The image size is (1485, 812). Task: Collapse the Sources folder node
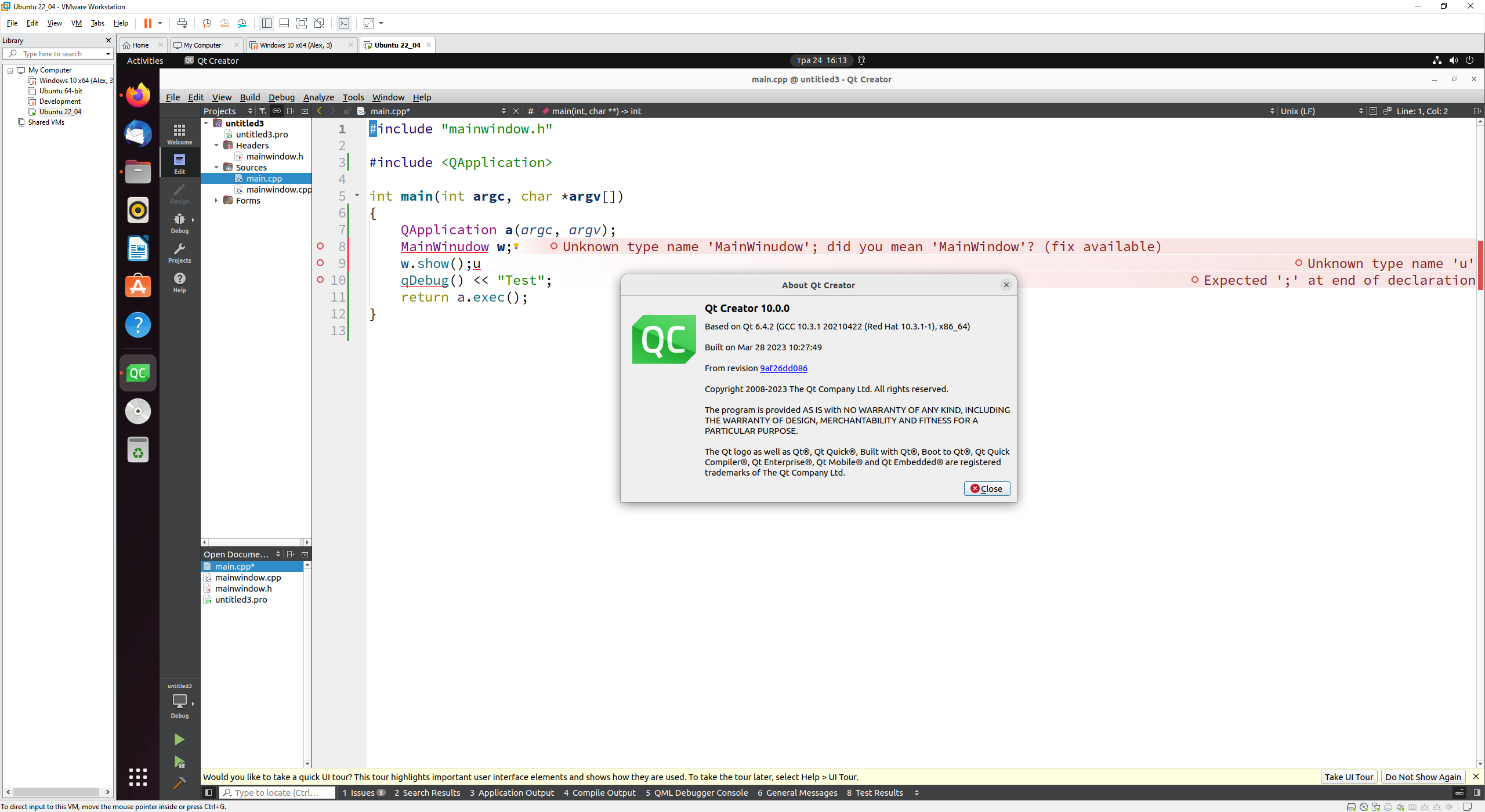[216, 168]
